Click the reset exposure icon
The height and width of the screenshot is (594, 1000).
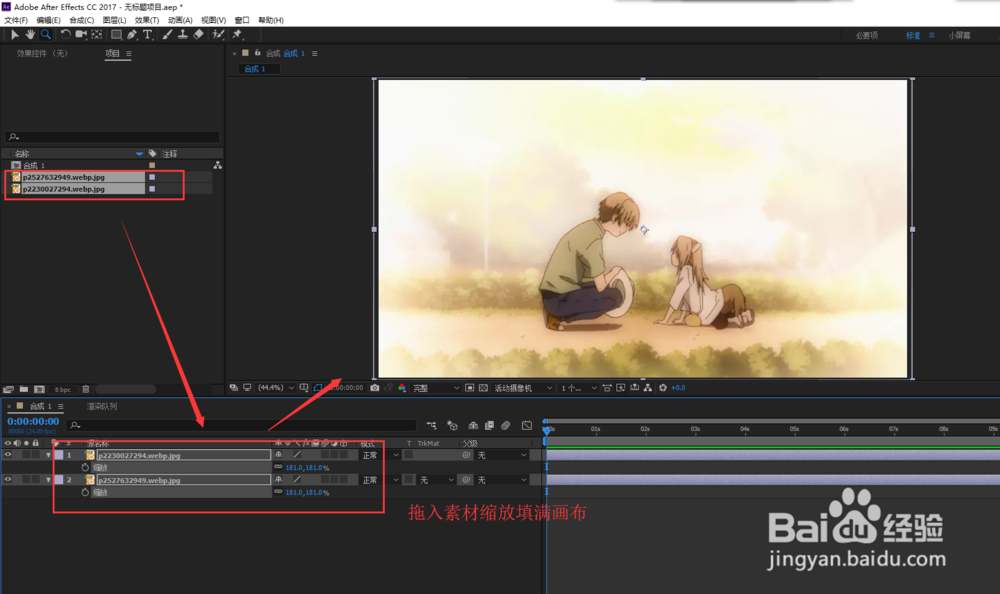(x=663, y=388)
